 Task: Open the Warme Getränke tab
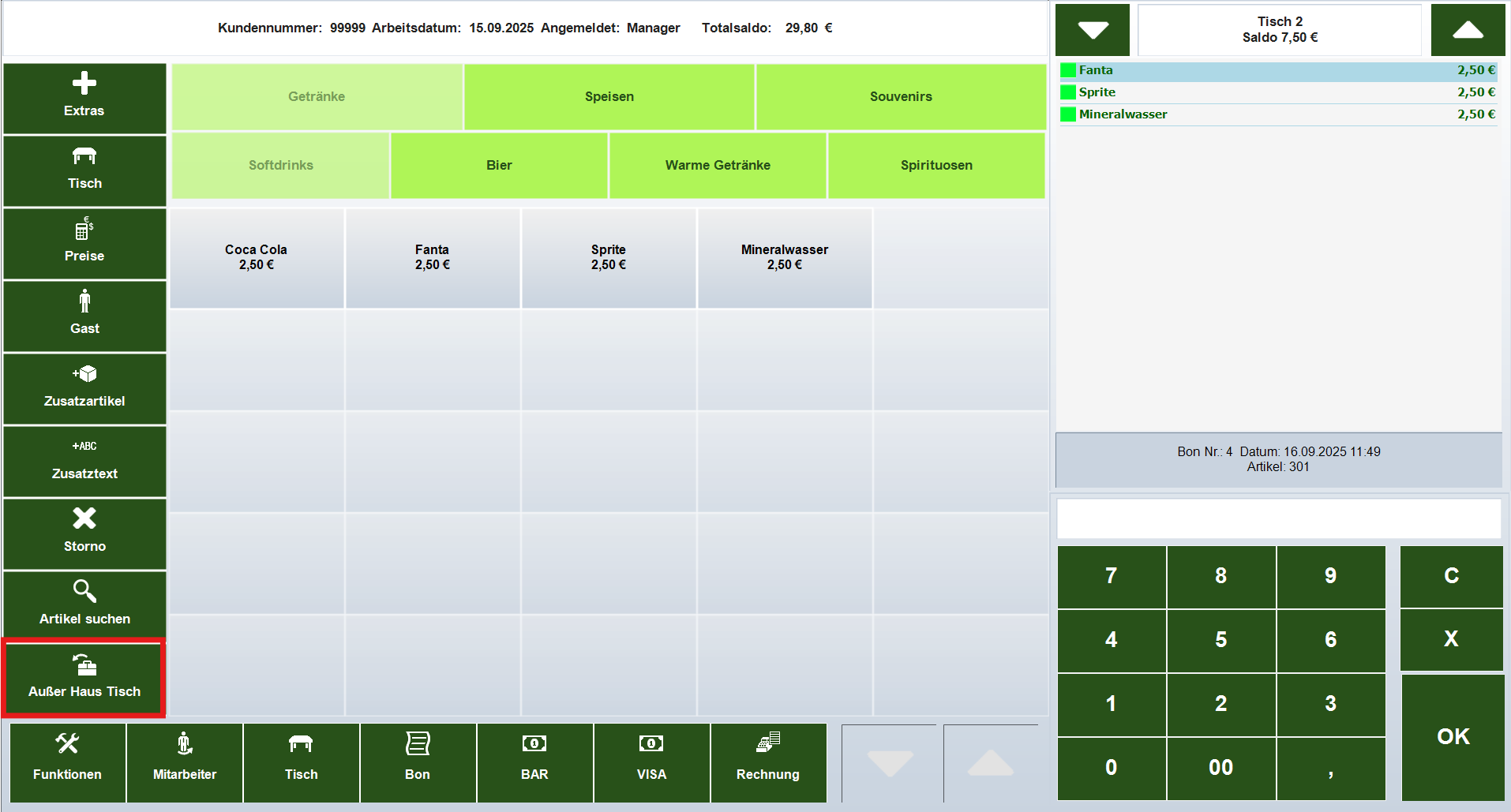coord(718,165)
